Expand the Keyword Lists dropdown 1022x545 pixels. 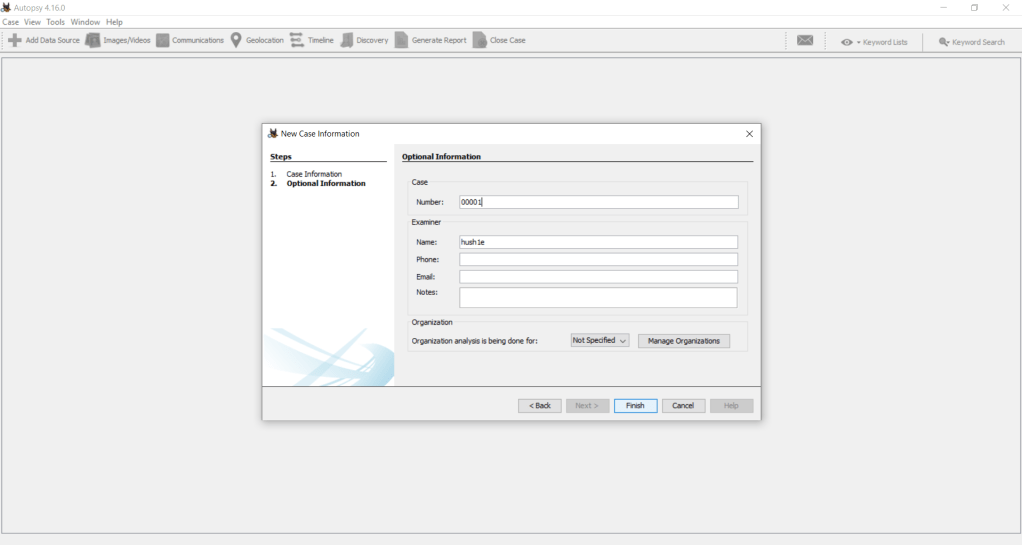tap(874, 42)
